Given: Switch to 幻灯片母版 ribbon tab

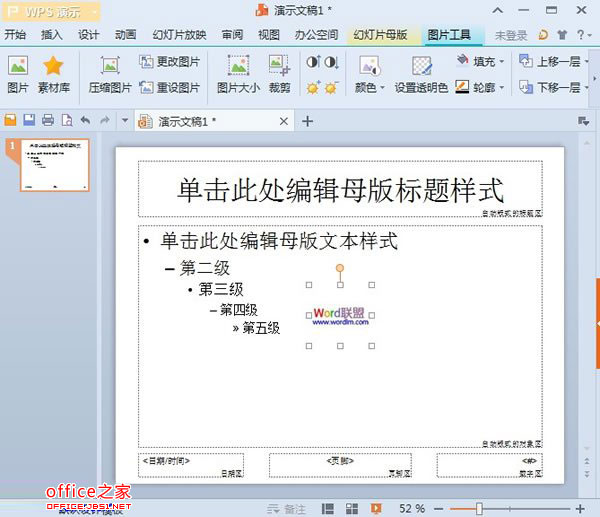Looking at the screenshot, I should click(380, 35).
